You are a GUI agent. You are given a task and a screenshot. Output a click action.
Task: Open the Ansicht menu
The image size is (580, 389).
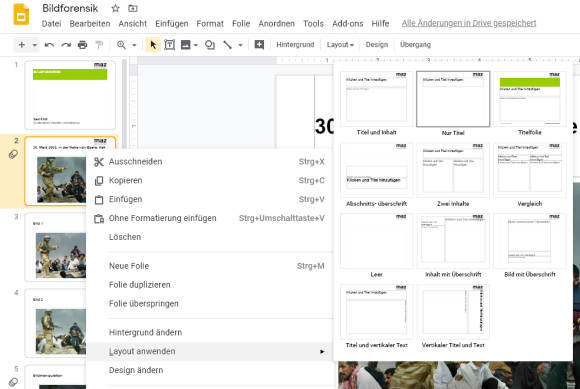[x=132, y=24]
